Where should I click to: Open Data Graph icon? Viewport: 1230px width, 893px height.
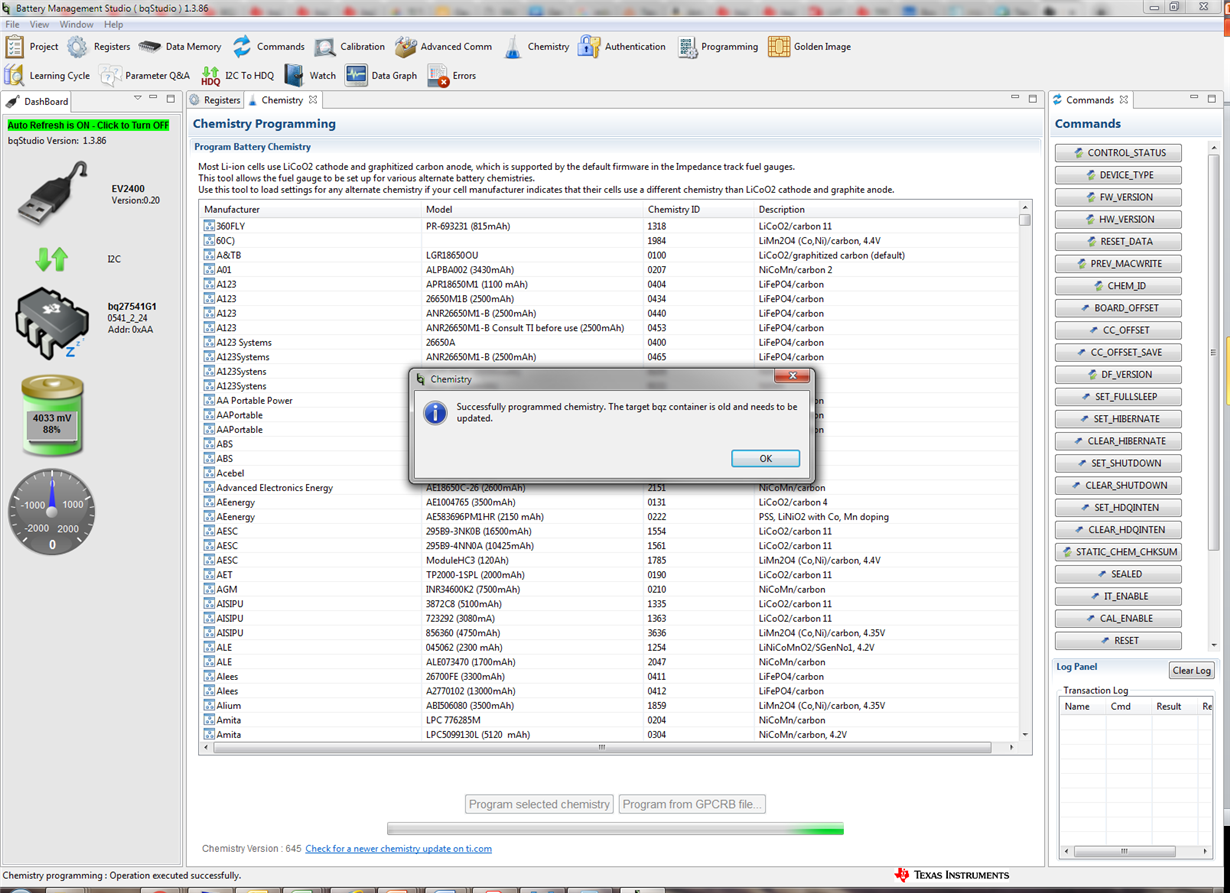[x=356, y=75]
